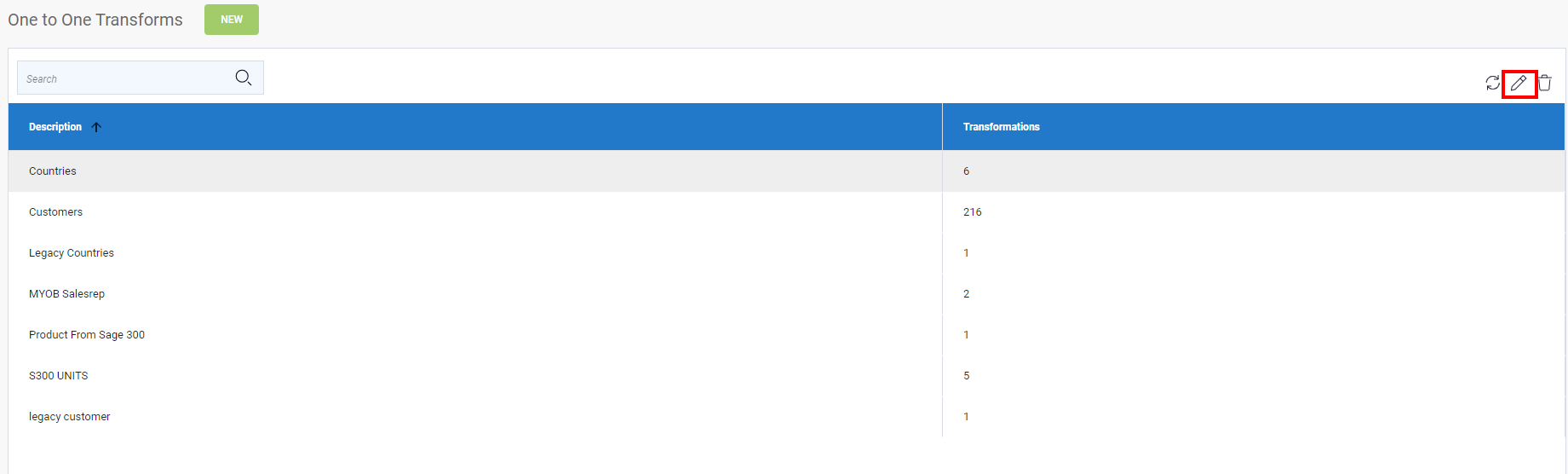1568x474 pixels.
Task: Click the transformations count 5 for S300 UNITS
Action: tap(967, 376)
